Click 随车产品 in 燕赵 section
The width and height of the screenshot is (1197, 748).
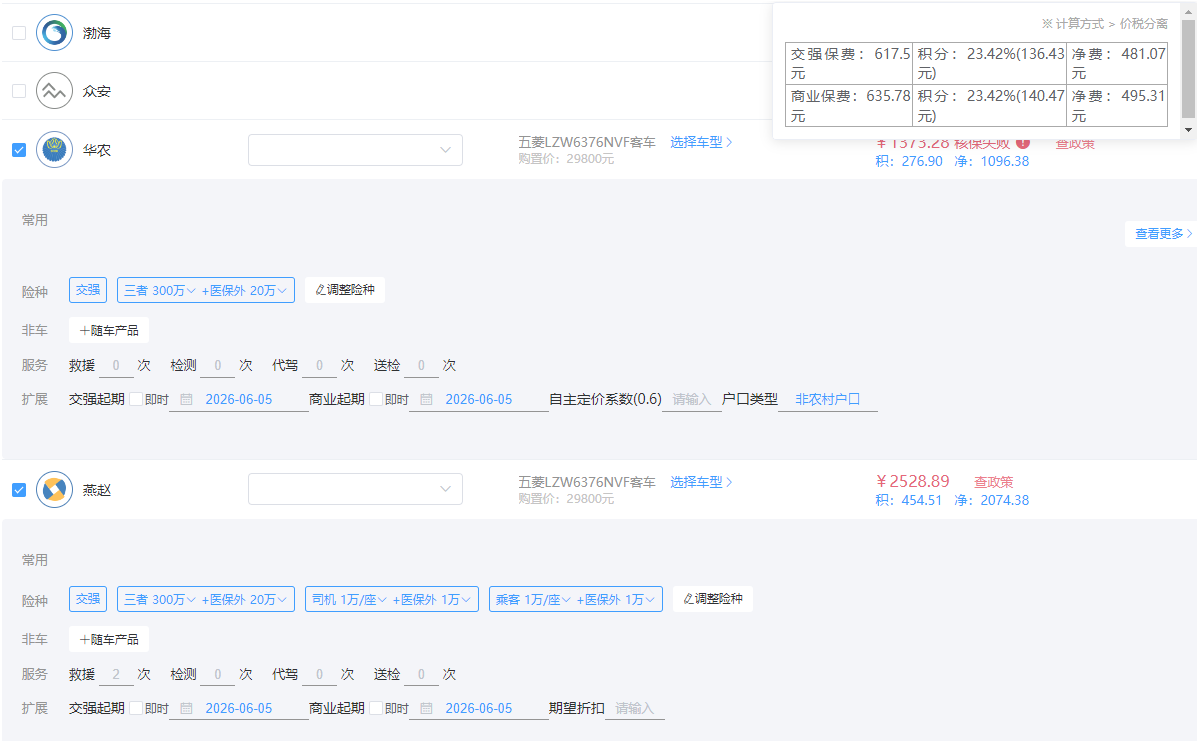[109, 640]
